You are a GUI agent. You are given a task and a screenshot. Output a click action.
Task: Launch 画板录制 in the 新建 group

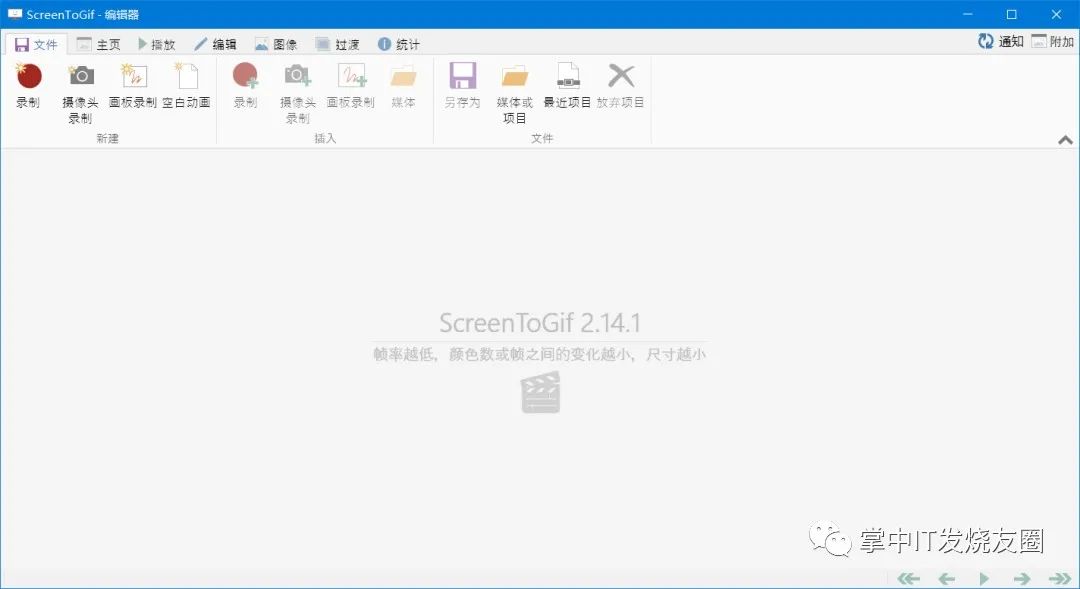(x=133, y=86)
